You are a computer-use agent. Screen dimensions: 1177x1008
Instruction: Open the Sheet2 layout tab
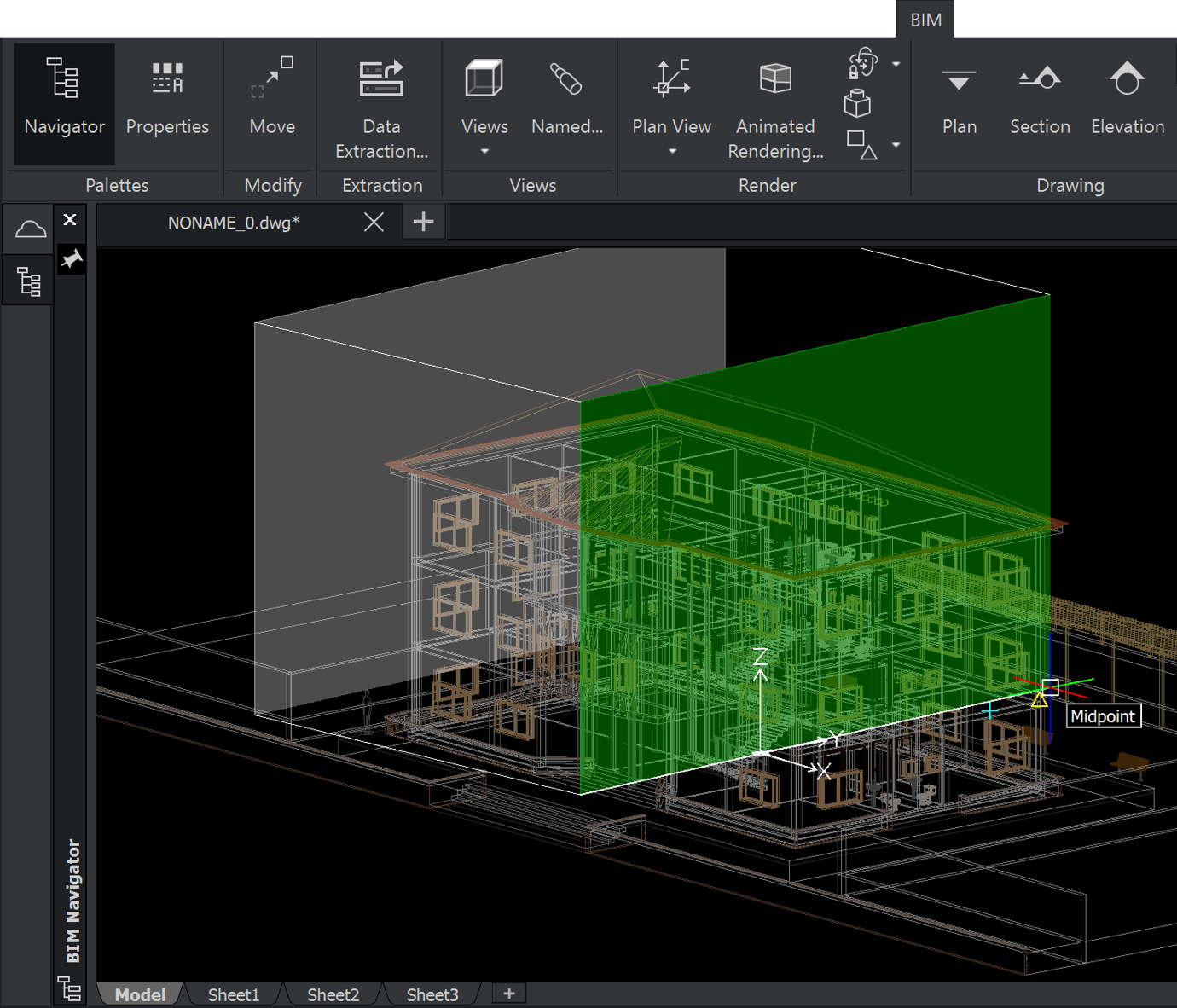[x=333, y=994]
